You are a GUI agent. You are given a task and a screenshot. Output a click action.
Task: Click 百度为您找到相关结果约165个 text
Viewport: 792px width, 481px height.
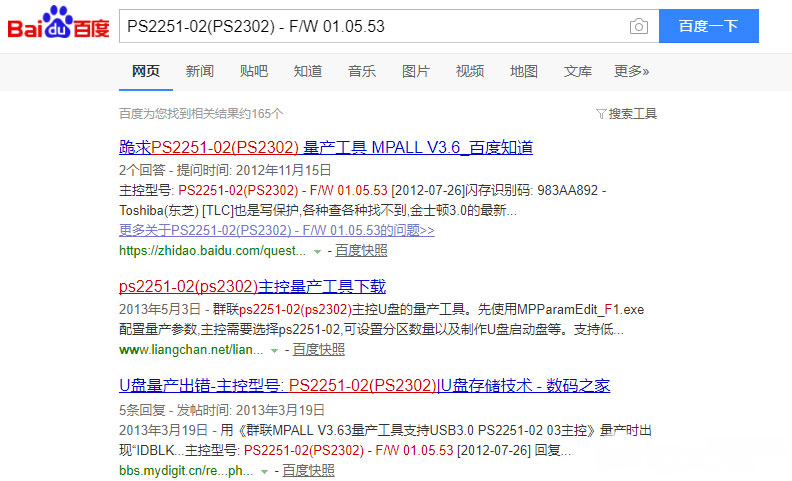click(201, 114)
